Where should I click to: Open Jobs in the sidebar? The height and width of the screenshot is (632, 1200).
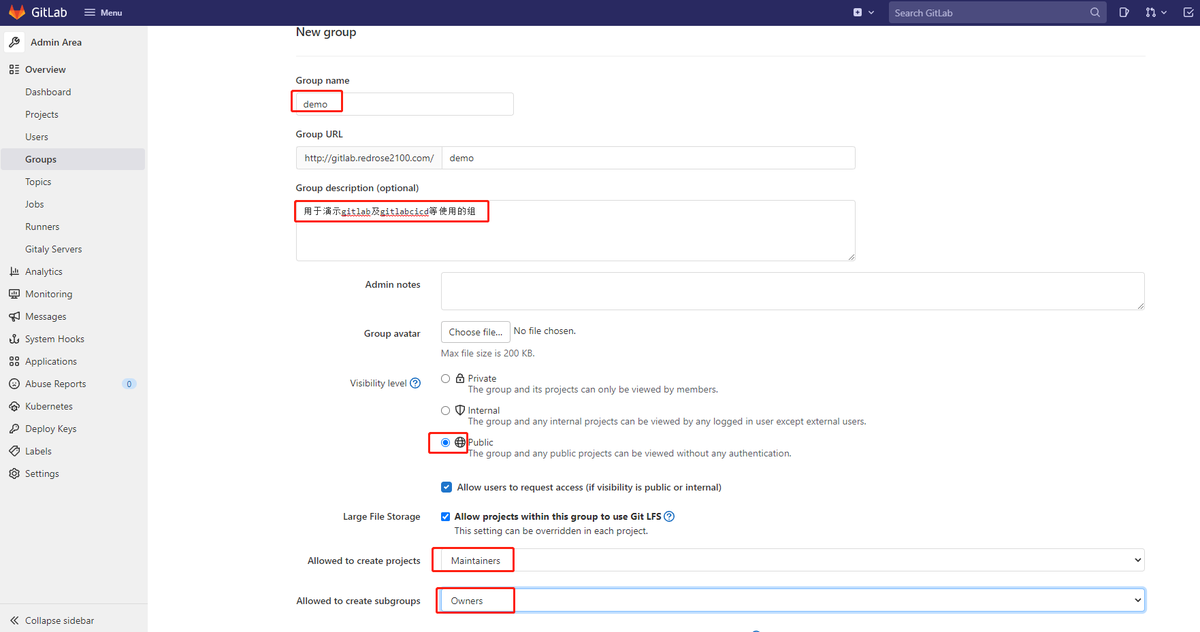[35, 204]
